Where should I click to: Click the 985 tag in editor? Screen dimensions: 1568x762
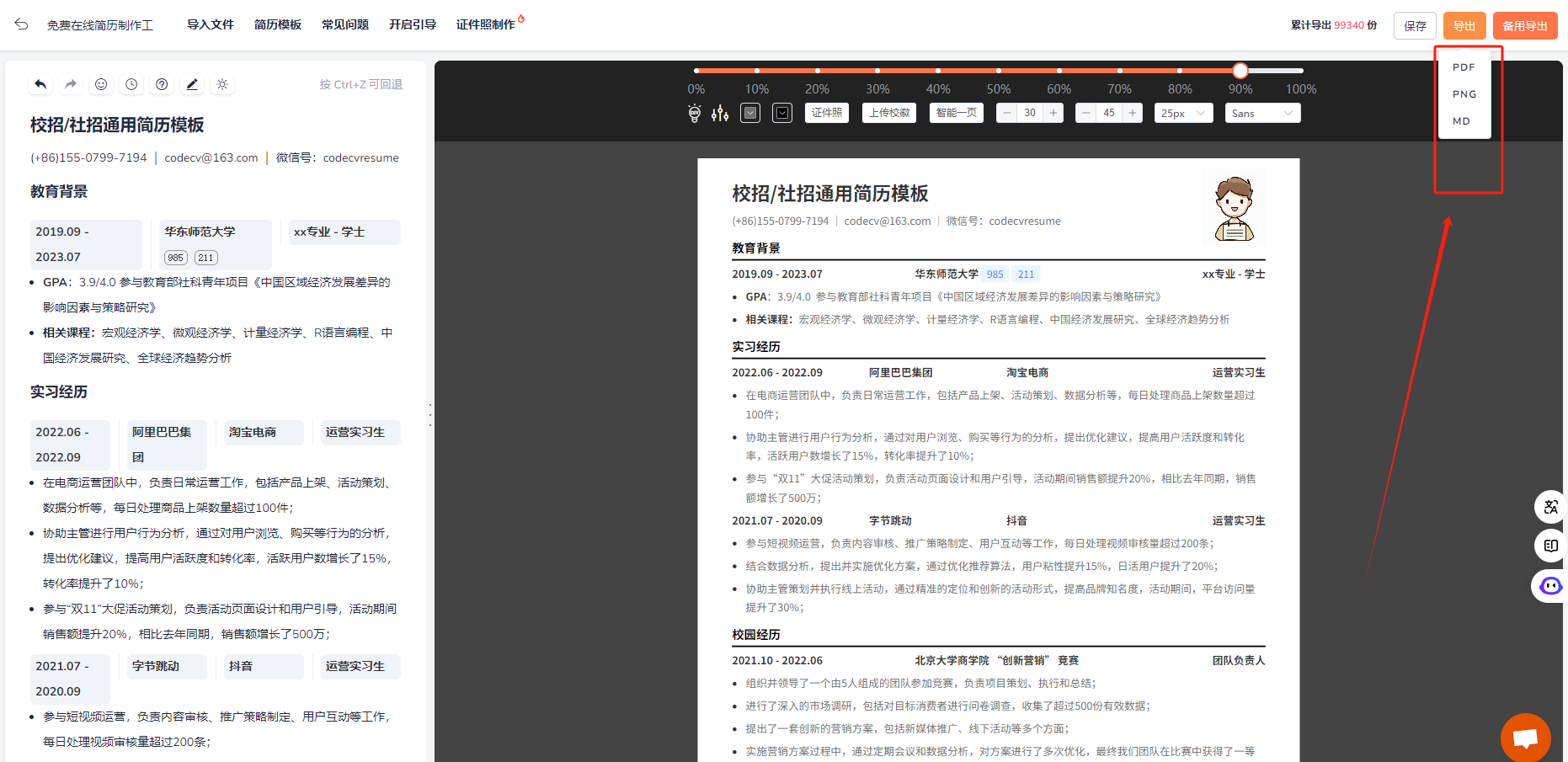pos(175,258)
